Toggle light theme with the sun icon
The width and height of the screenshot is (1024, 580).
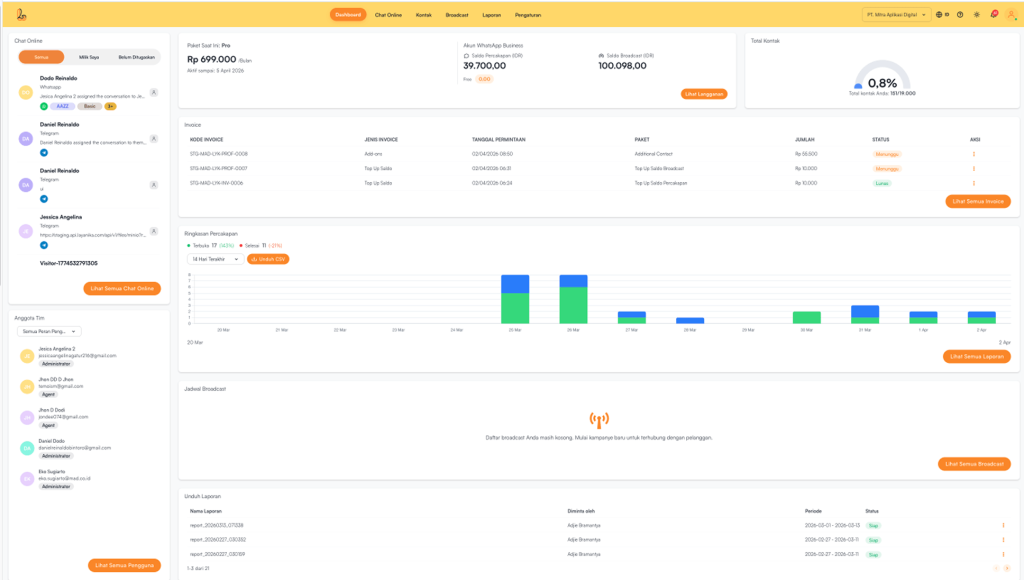[x=977, y=15]
